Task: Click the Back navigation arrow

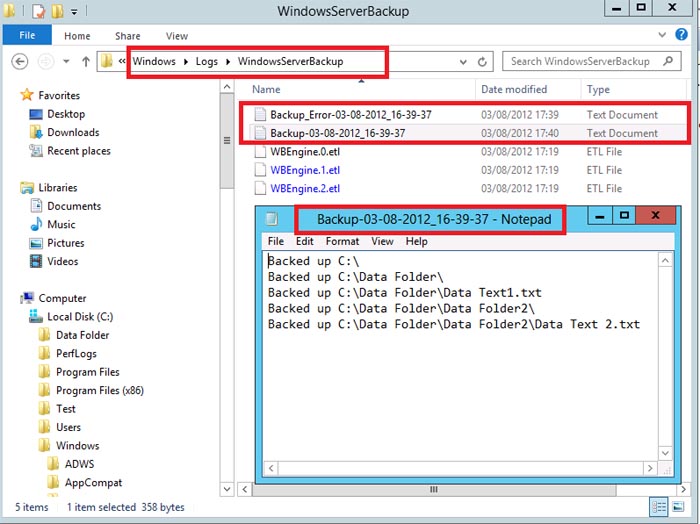Action: point(20,61)
